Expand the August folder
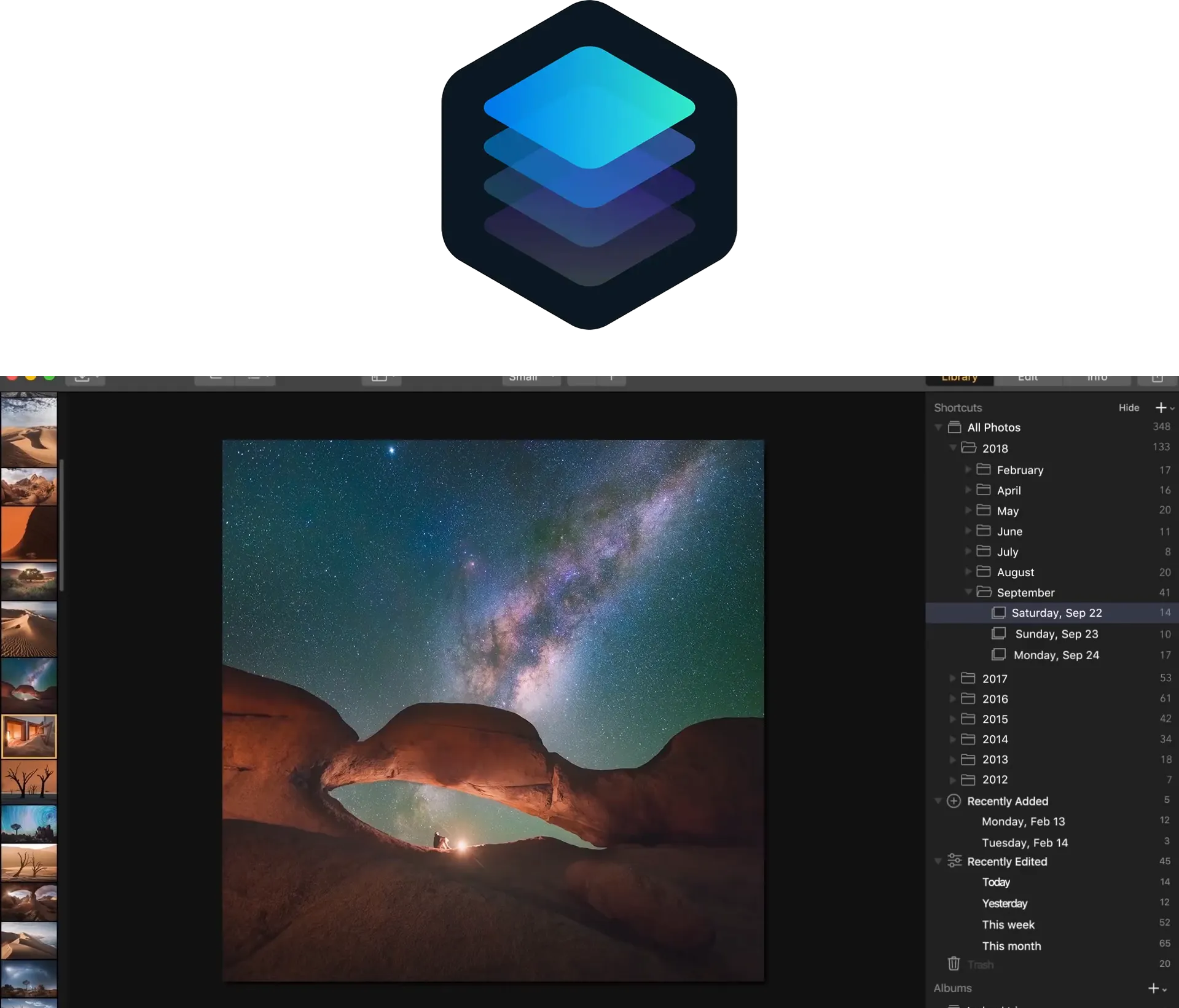This screenshot has height=1008, width=1179. click(x=968, y=571)
